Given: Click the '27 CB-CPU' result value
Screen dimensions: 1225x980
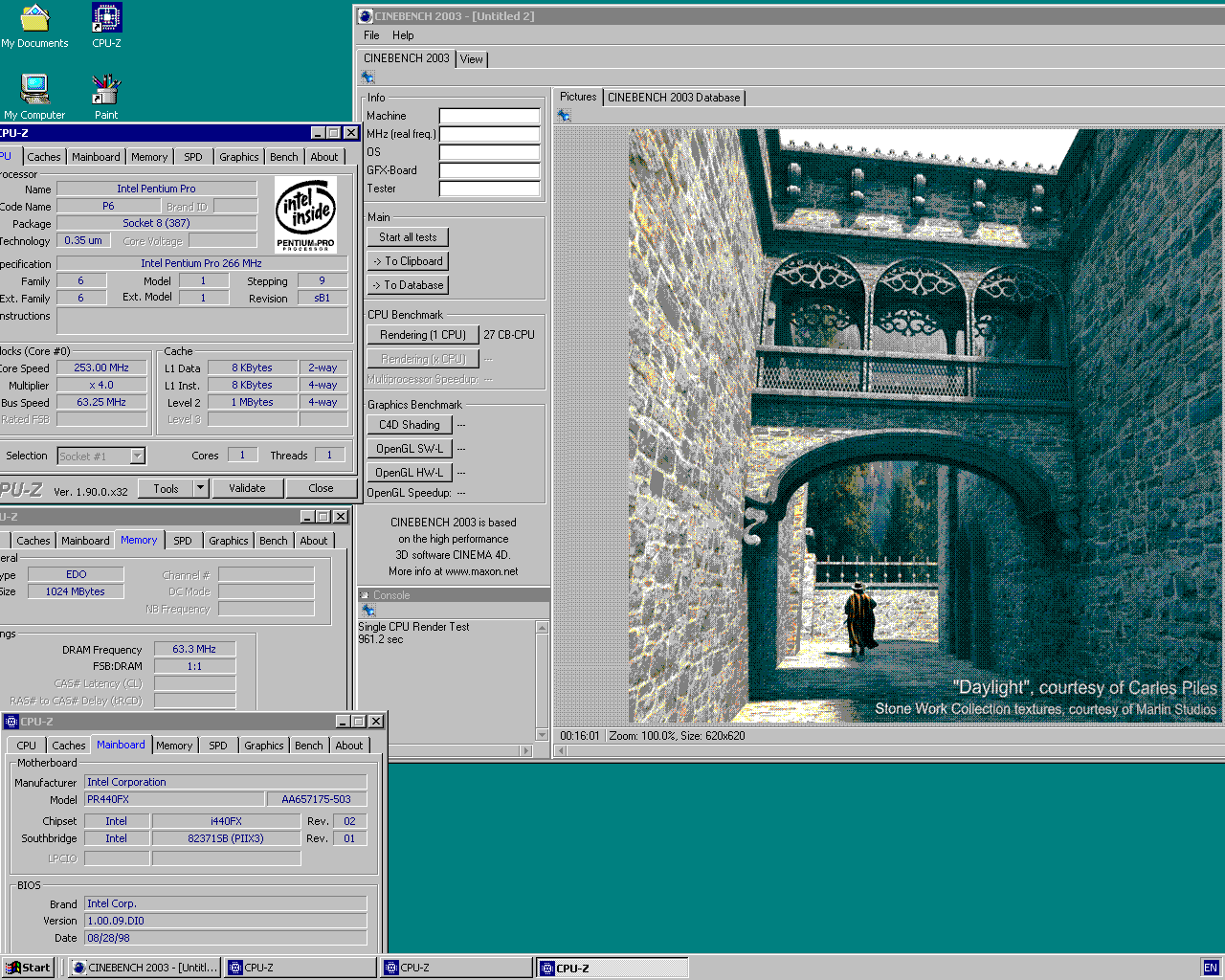Looking at the screenshot, I should pyautogui.click(x=509, y=335).
